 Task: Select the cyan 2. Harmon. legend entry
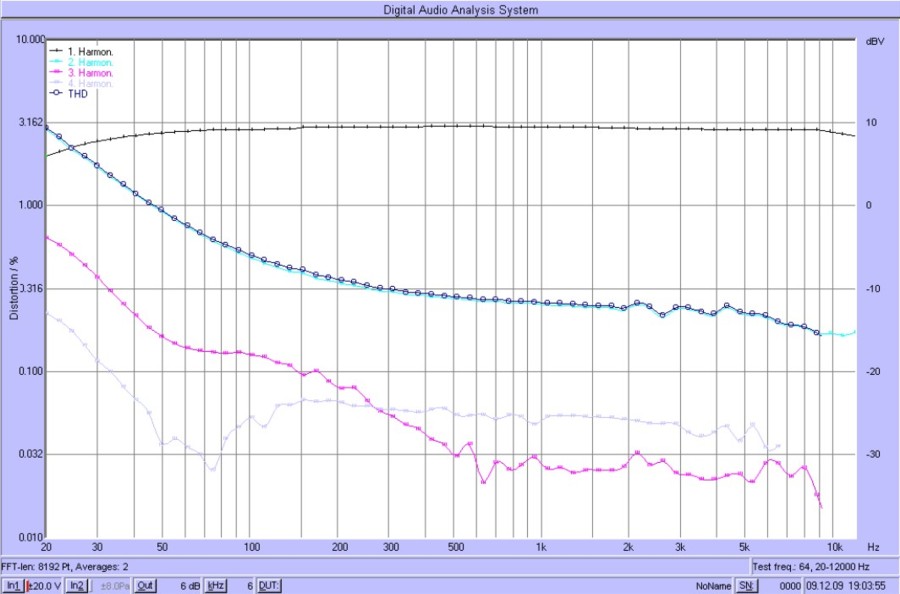(x=89, y=62)
